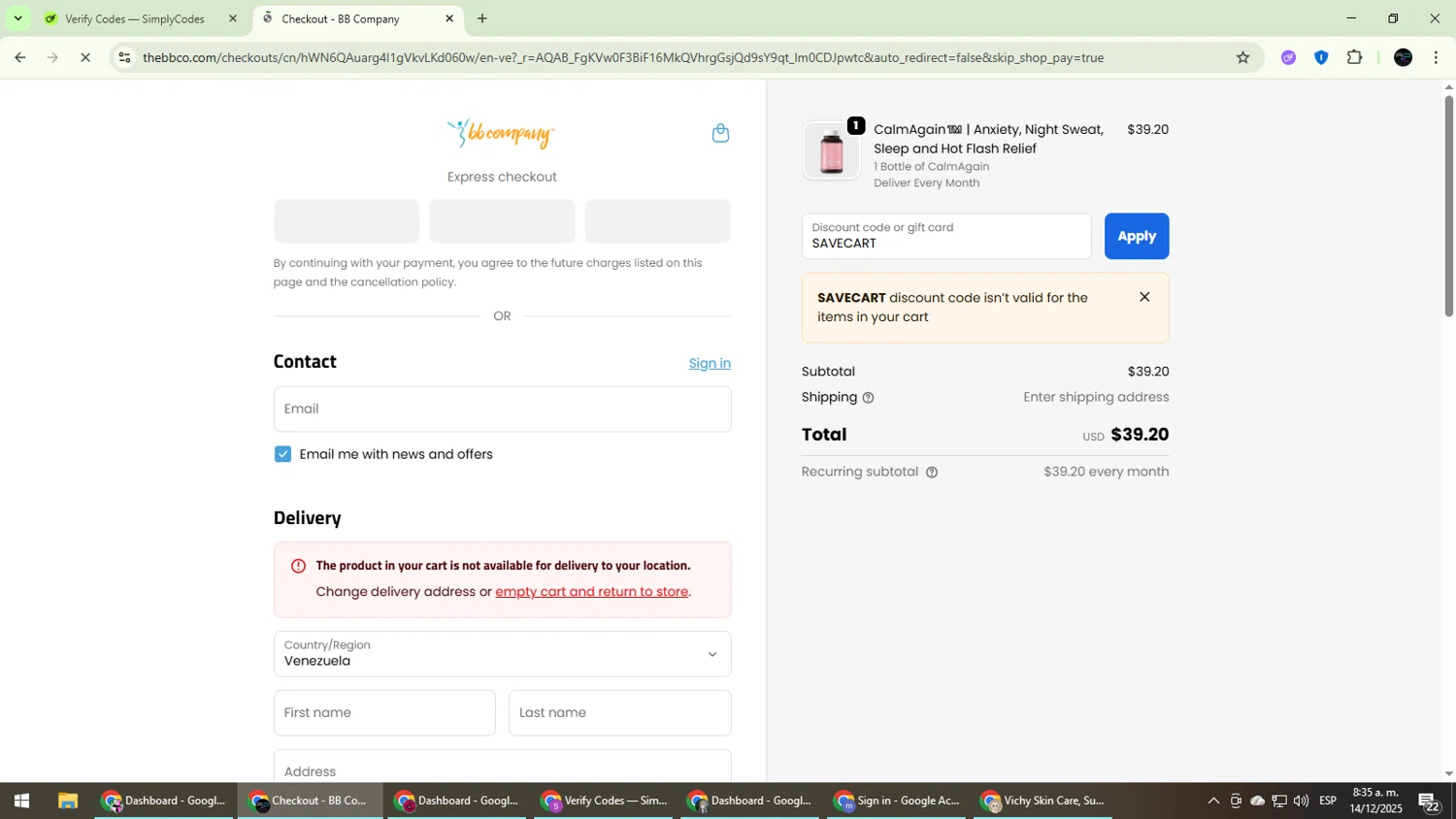Open the clock and date flyout
1456x819 pixels.
click(x=1376, y=801)
